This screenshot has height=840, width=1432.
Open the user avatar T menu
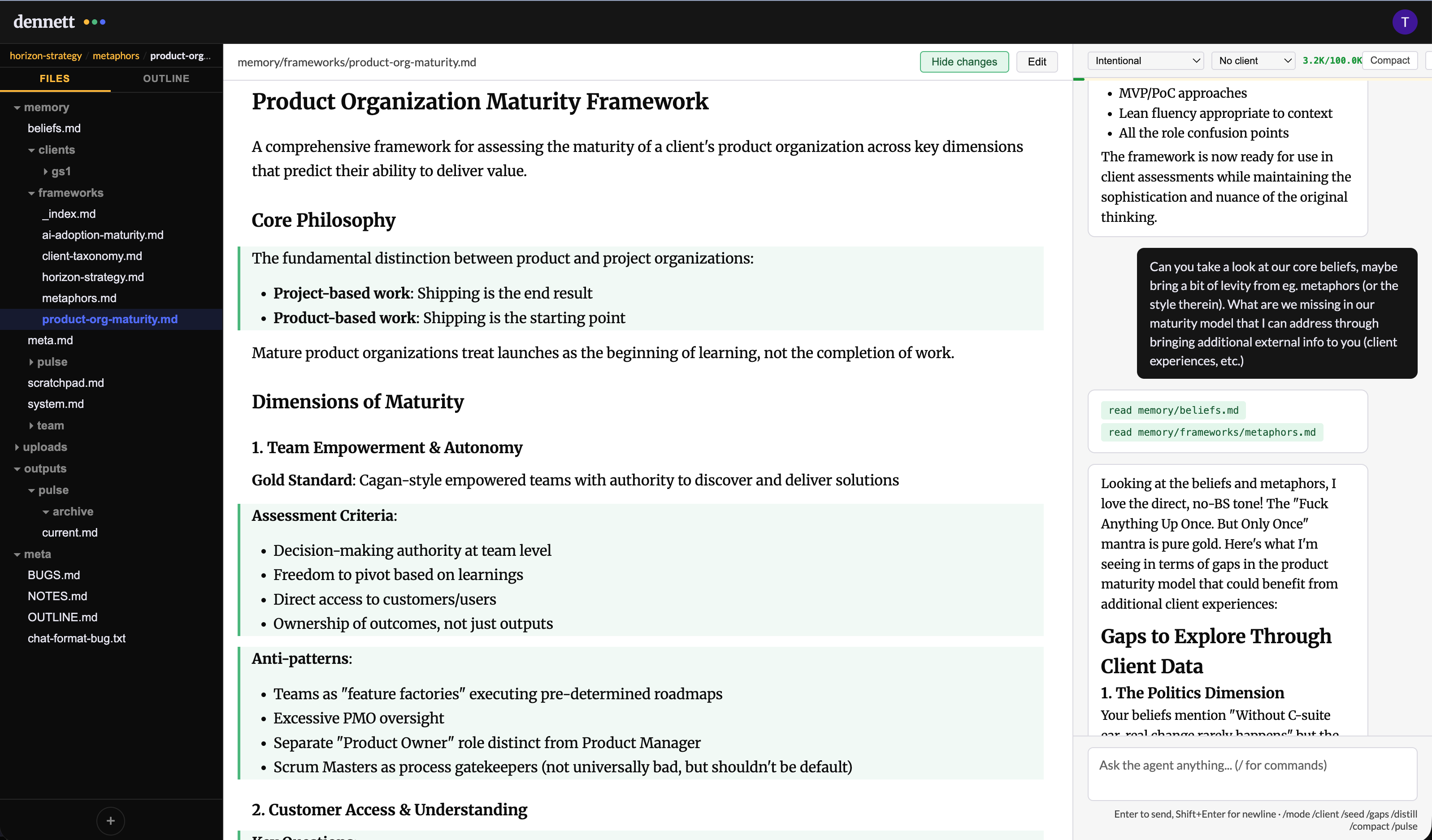tap(1404, 22)
